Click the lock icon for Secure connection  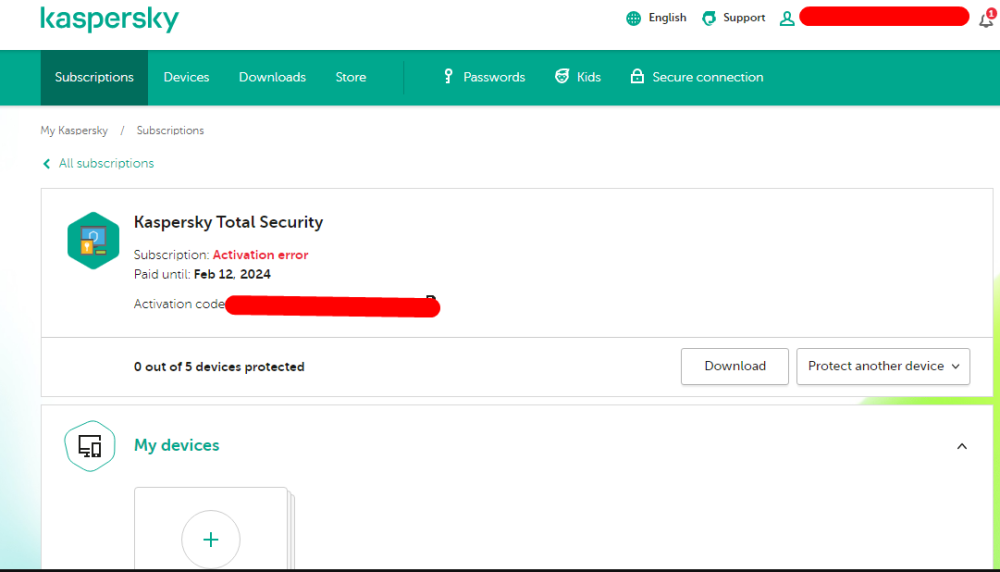pyautogui.click(x=637, y=77)
